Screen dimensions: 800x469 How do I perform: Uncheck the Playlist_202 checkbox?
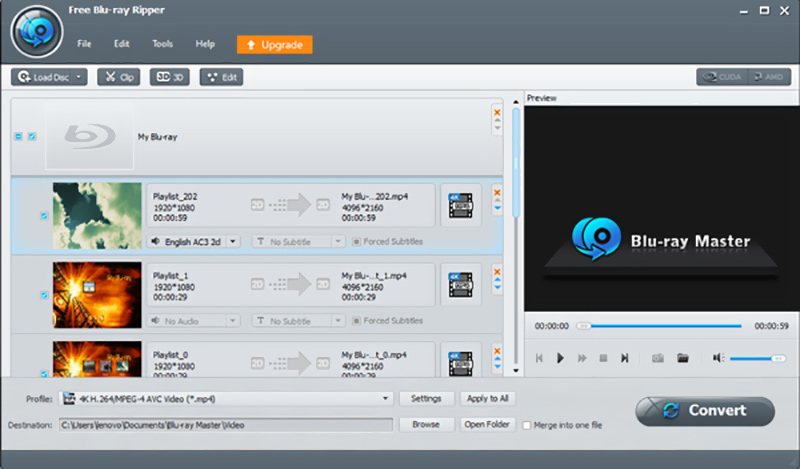tap(43, 215)
